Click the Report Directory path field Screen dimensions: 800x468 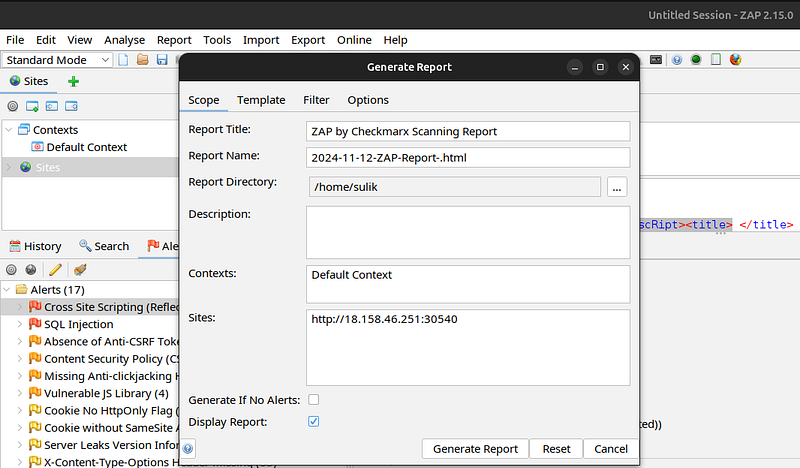pyautogui.click(x=455, y=187)
